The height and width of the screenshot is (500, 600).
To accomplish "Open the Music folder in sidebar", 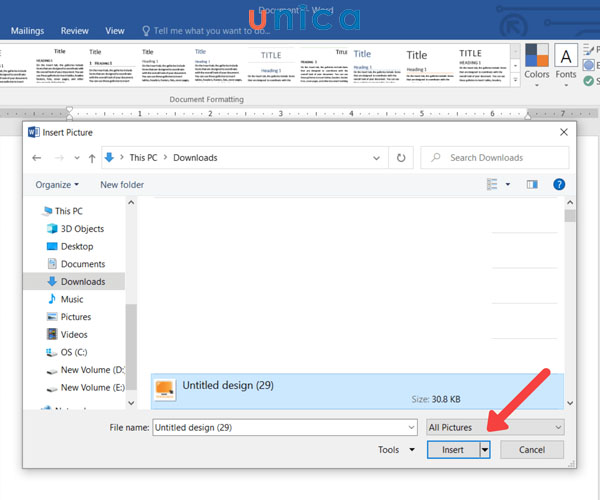I will click(71, 299).
